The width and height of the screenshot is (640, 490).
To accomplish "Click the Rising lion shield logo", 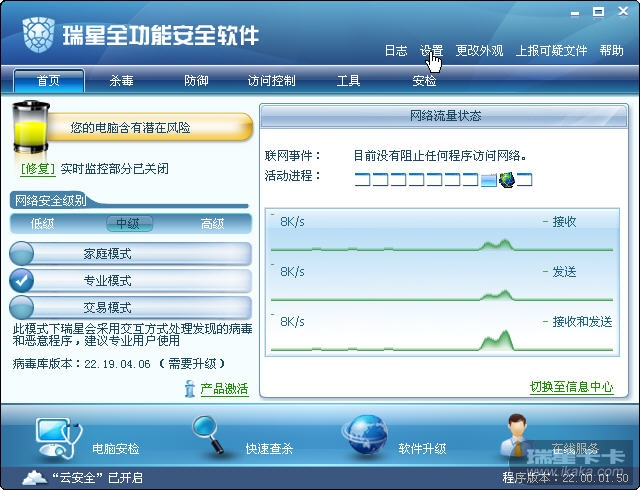I will click(38, 35).
